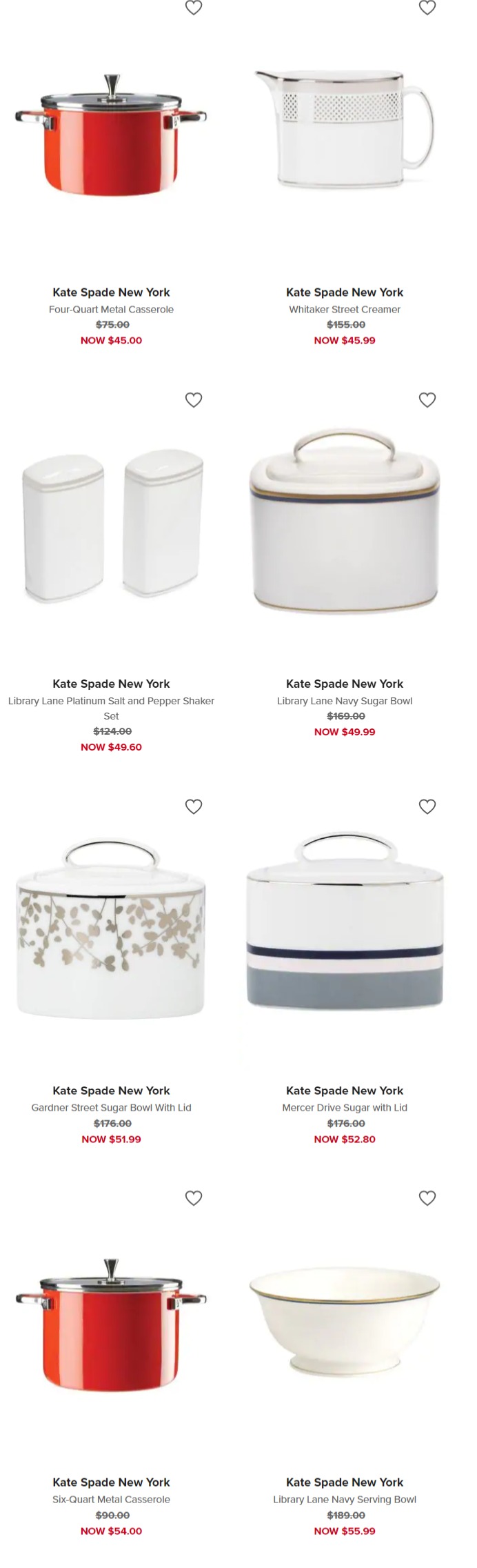477x1568 pixels.
Task: View the Library Lane Navy Sugar Bowl image
Action: point(345,521)
